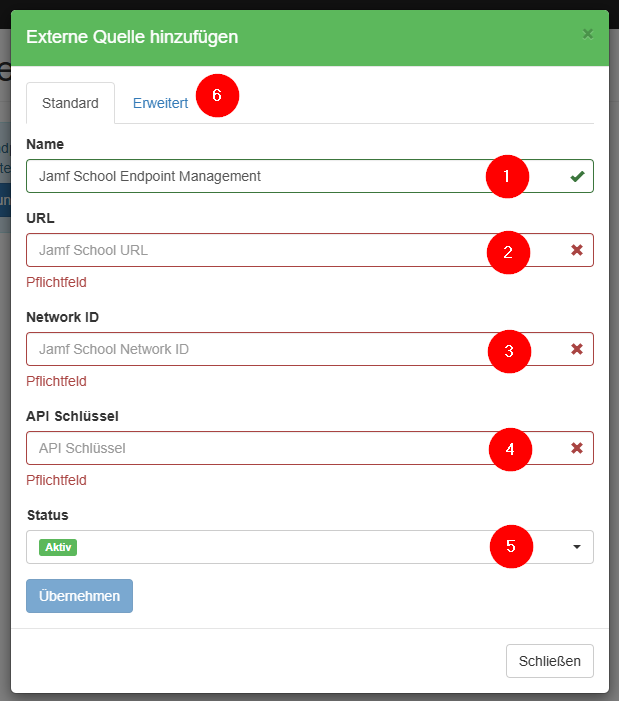The width and height of the screenshot is (619, 701).
Task: Click red marker number 1
Action: pyautogui.click(x=507, y=177)
